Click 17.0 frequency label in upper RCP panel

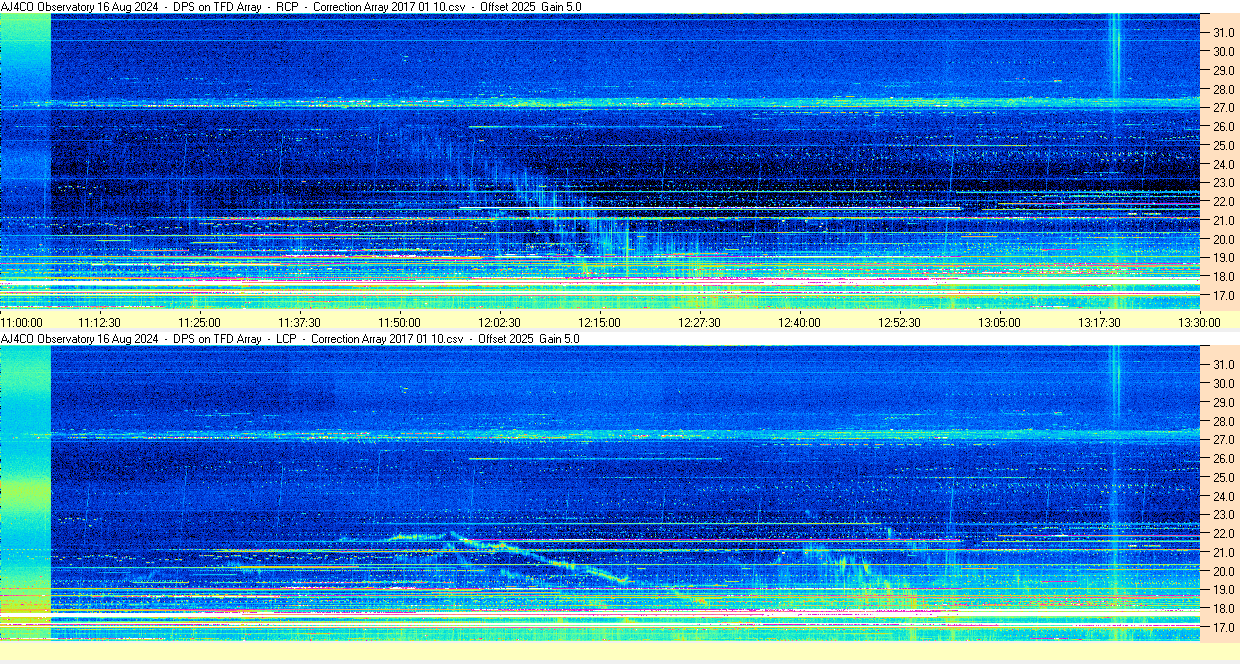[1223, 297]
